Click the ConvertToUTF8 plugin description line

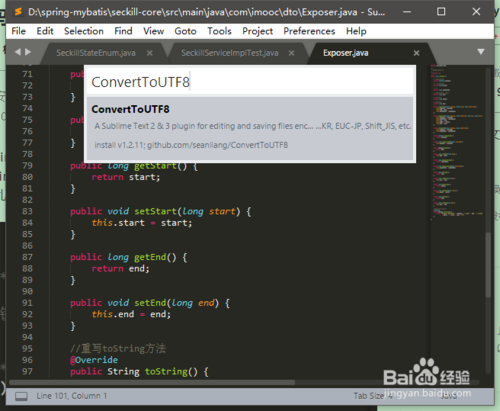tap(253, 126)
